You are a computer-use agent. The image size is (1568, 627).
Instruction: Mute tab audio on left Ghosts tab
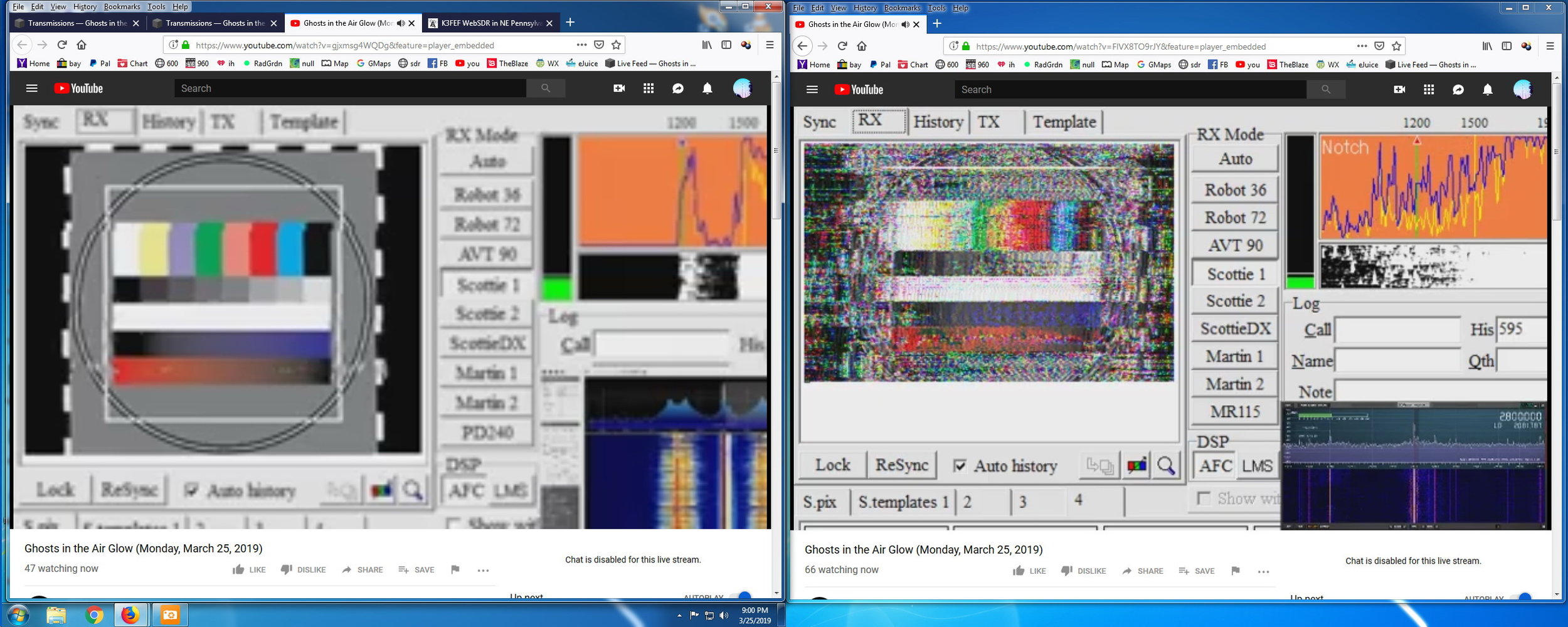tap(401, 23)
